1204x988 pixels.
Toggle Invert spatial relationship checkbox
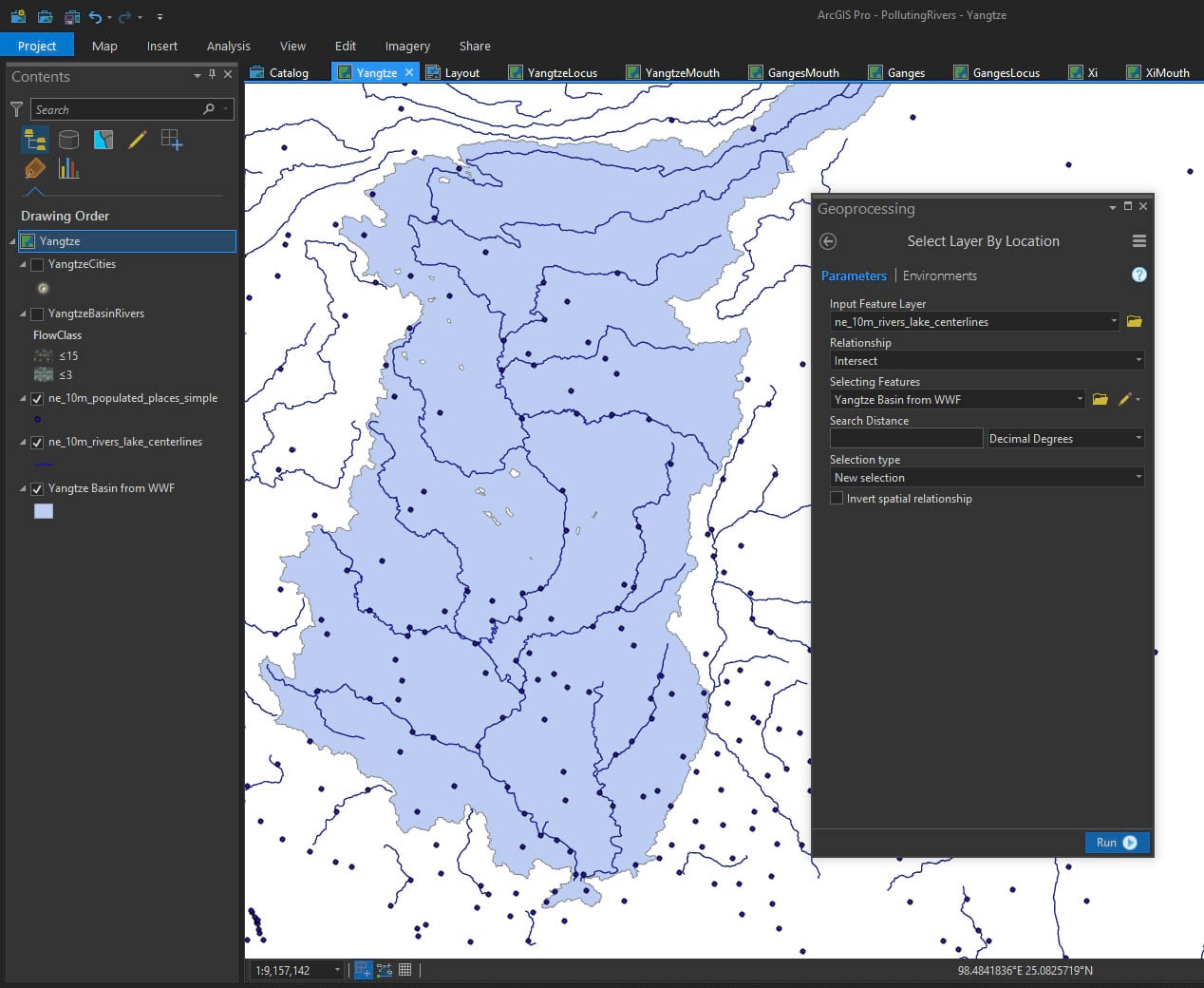(x=837, y=499)
